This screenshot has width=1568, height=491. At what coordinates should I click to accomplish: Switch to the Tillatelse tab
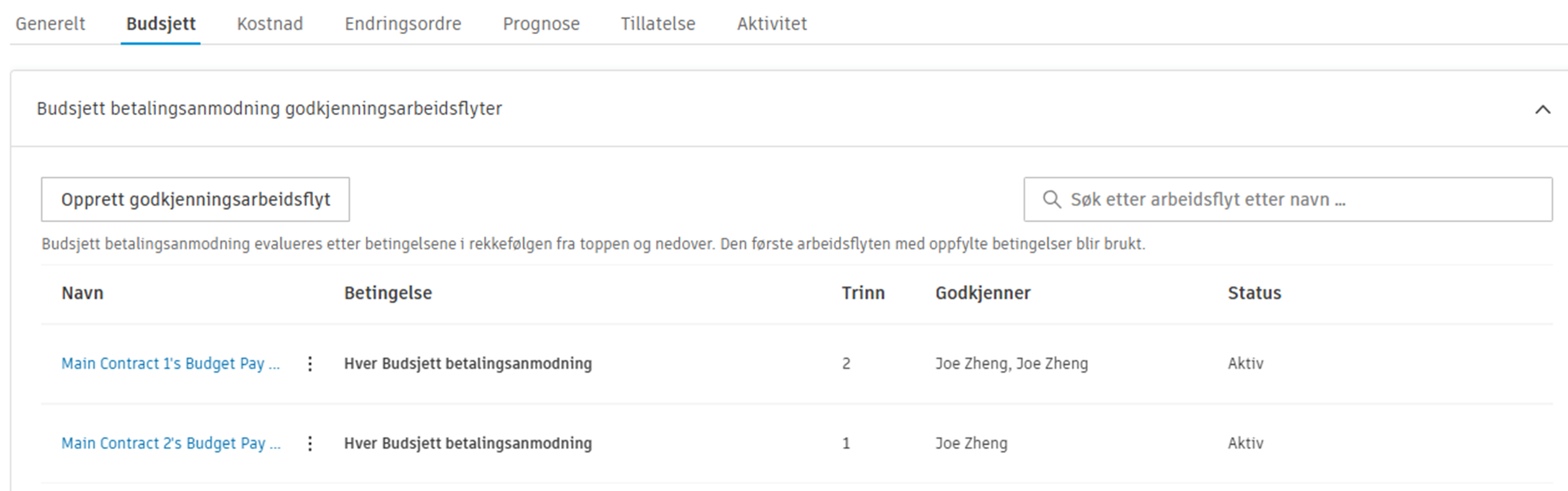pyautogui.click(x=658, y=24)
